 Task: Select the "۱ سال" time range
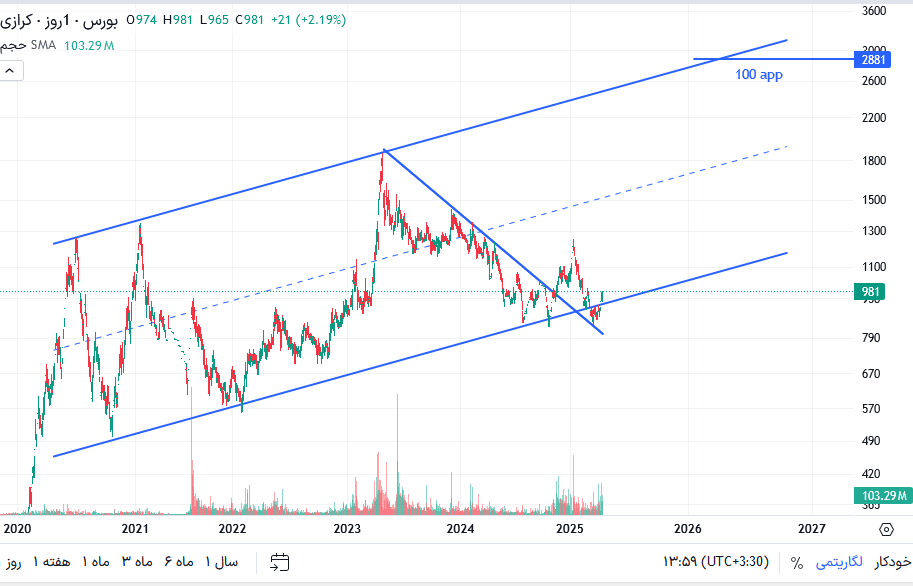221,562
